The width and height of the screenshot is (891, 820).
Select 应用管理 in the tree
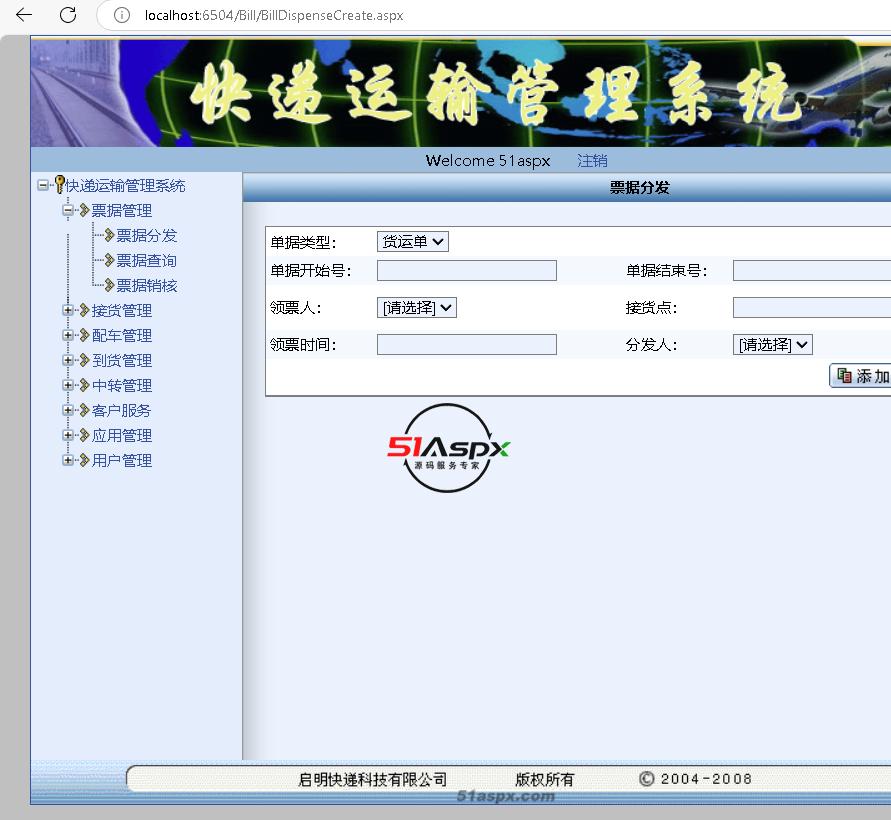coord(122,436)
